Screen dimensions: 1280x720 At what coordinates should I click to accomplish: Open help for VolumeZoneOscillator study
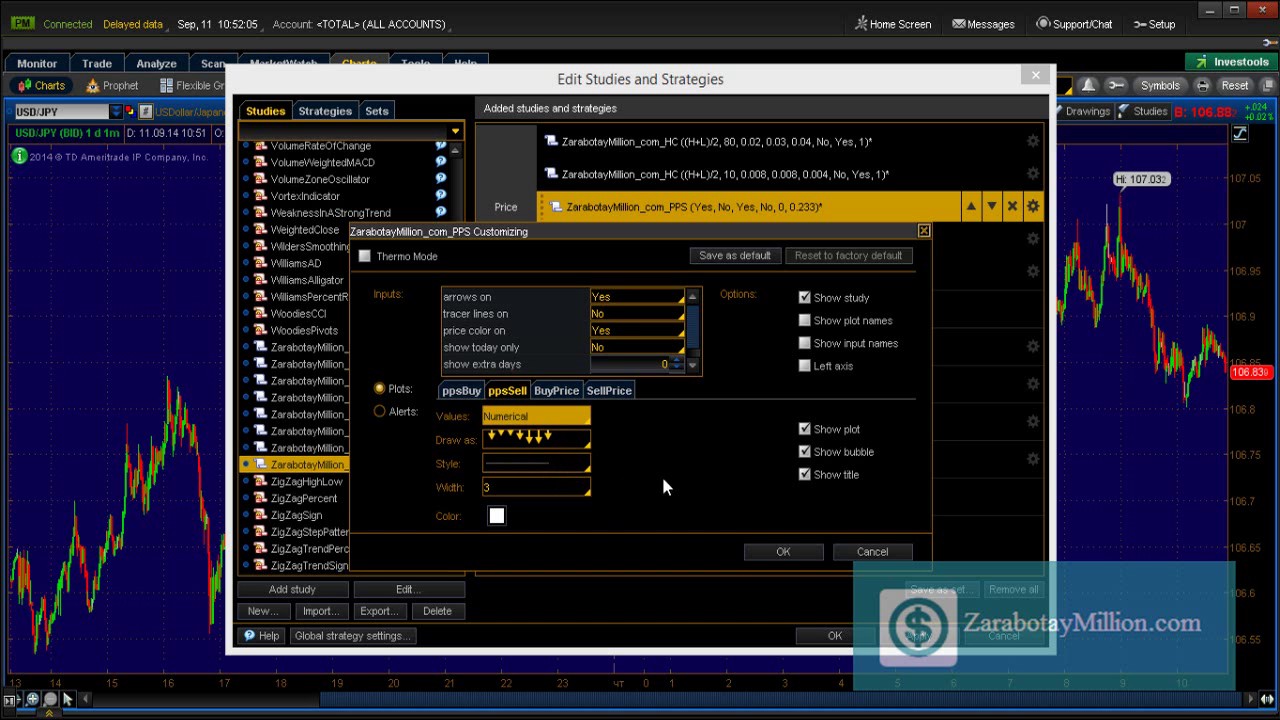(441, 179)
